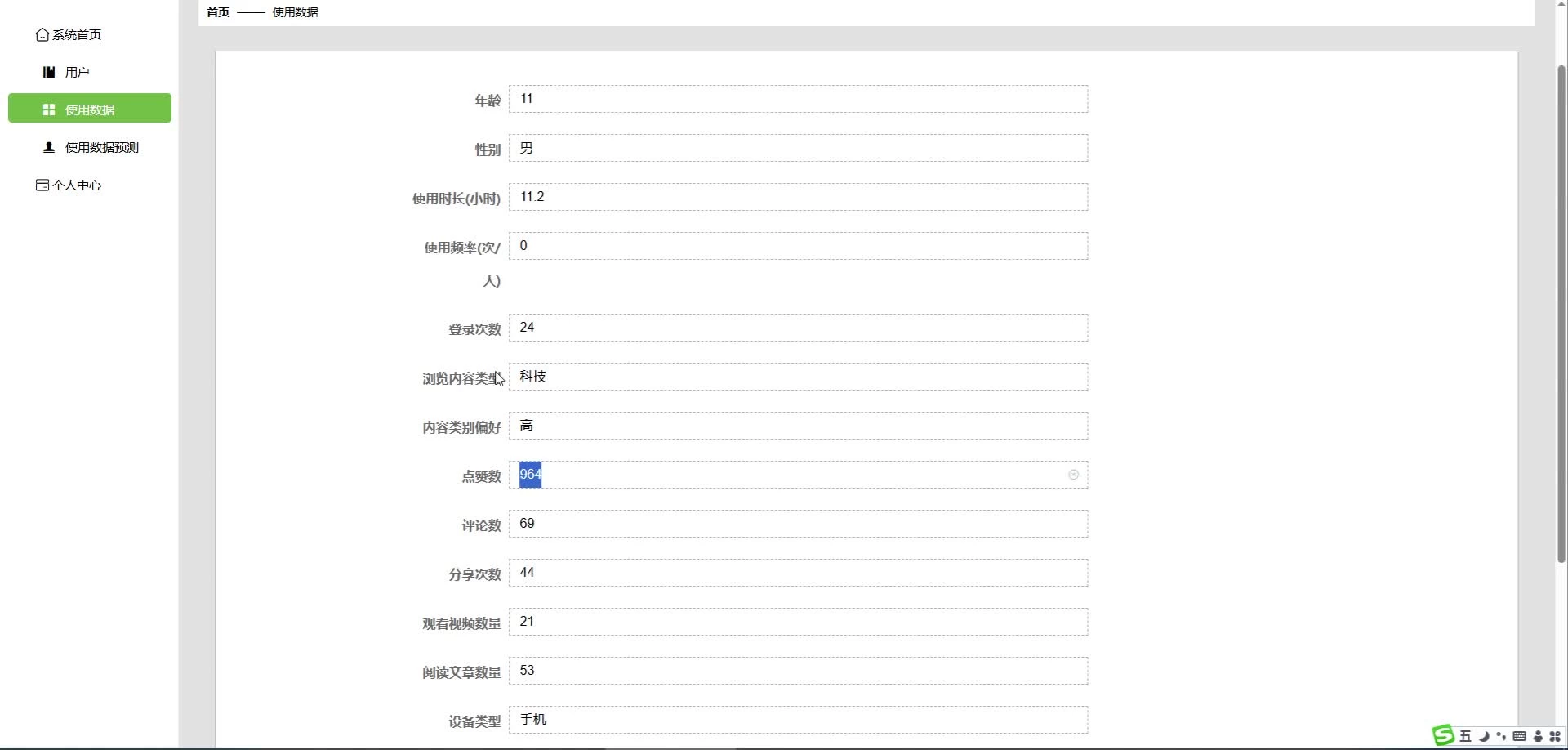Click the 评论数 label
The width and height of the screenshot is (1568, 750).
click(x=481, y=525)
